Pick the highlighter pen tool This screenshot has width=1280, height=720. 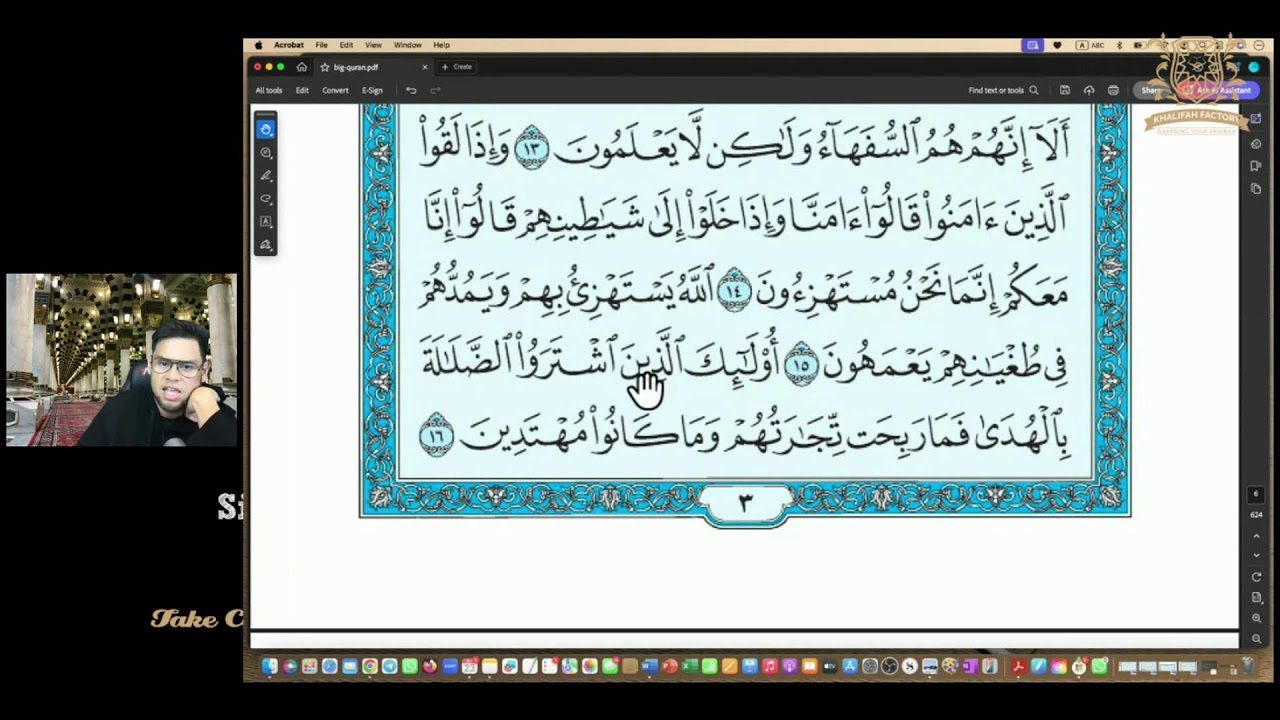[x=265, y=175]
